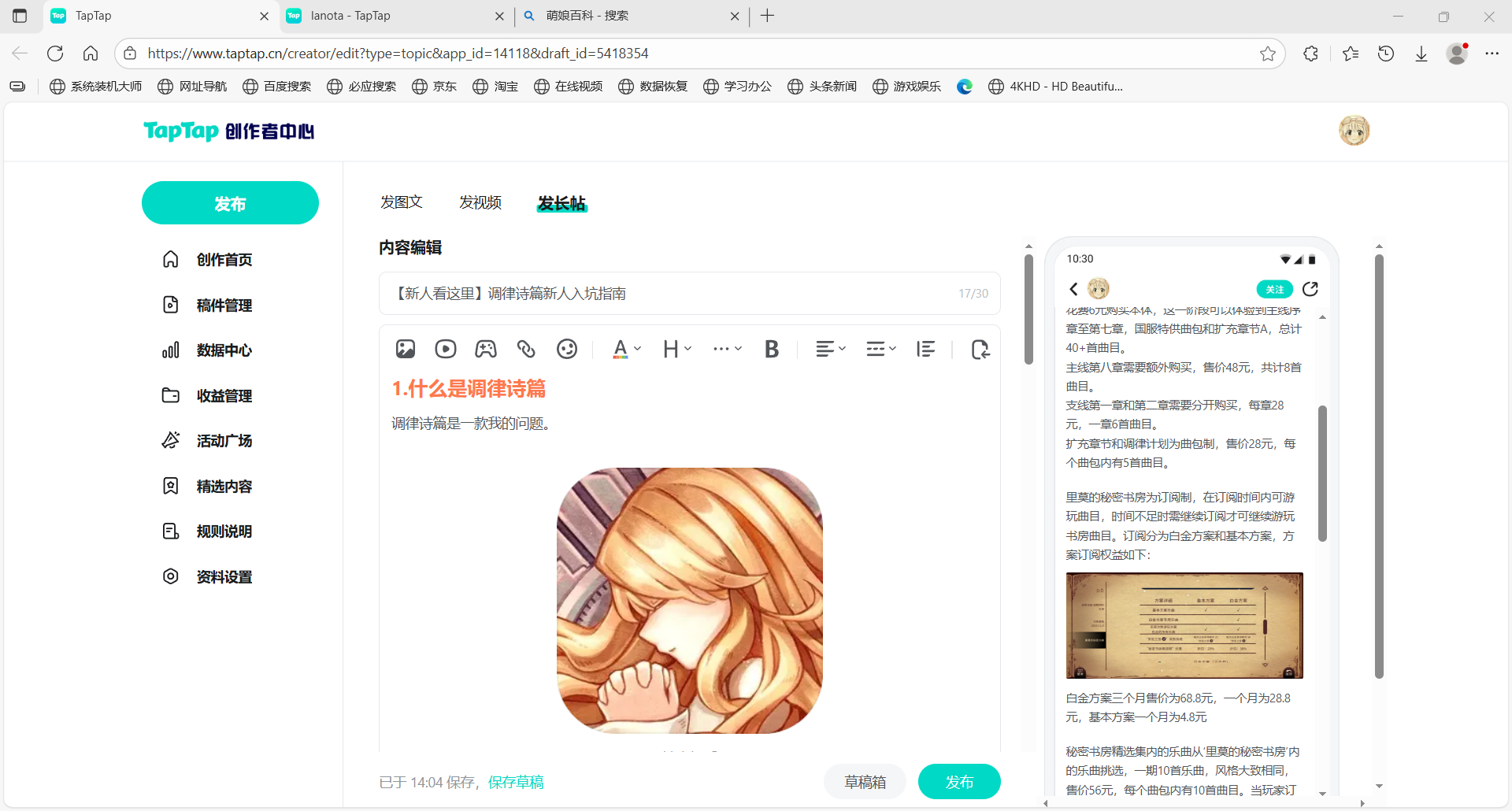This screenshot has width=1512, height=811.
Task: Click the subscription table image in preview
Action: click(x=1184, y=626)
